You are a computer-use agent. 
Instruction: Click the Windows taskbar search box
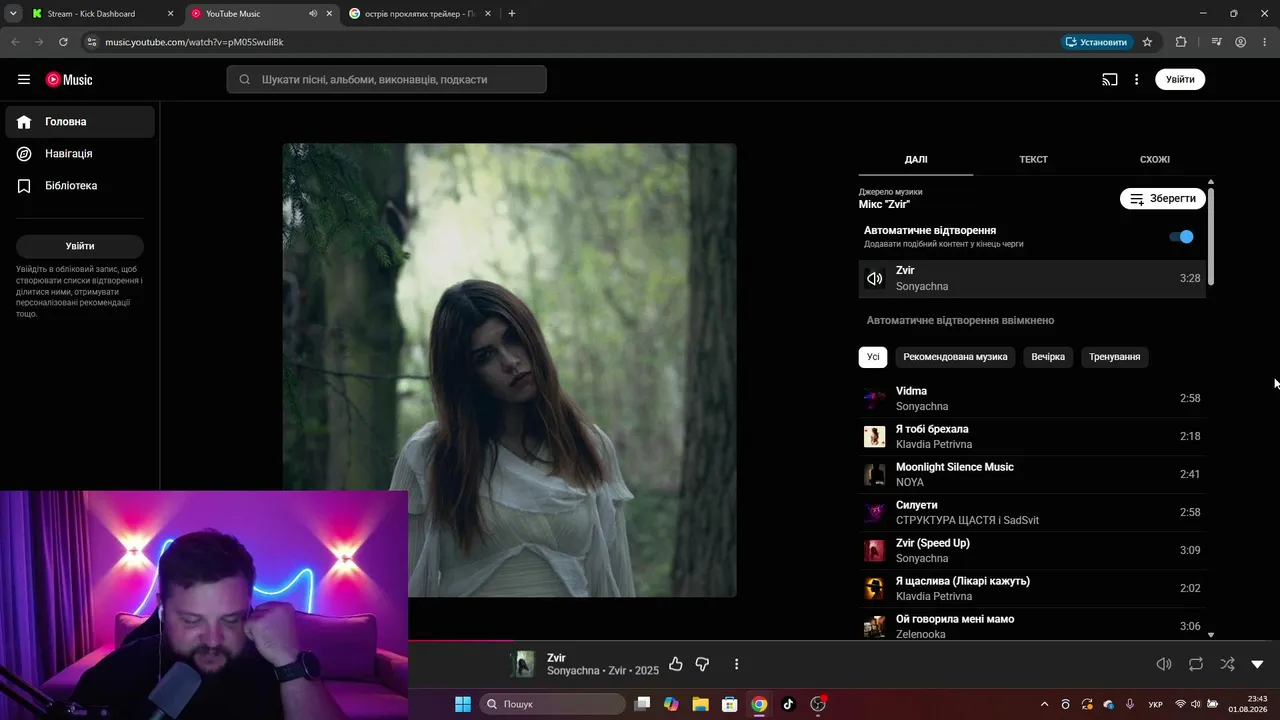point(553,704)
